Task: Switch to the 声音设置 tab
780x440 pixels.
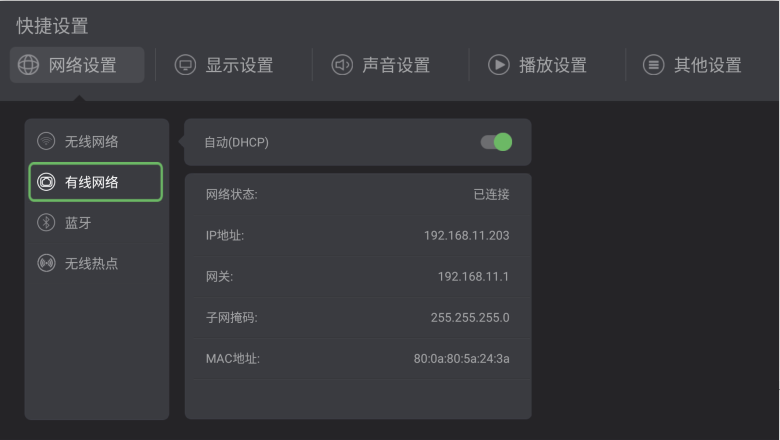Action: coord(395,65)
